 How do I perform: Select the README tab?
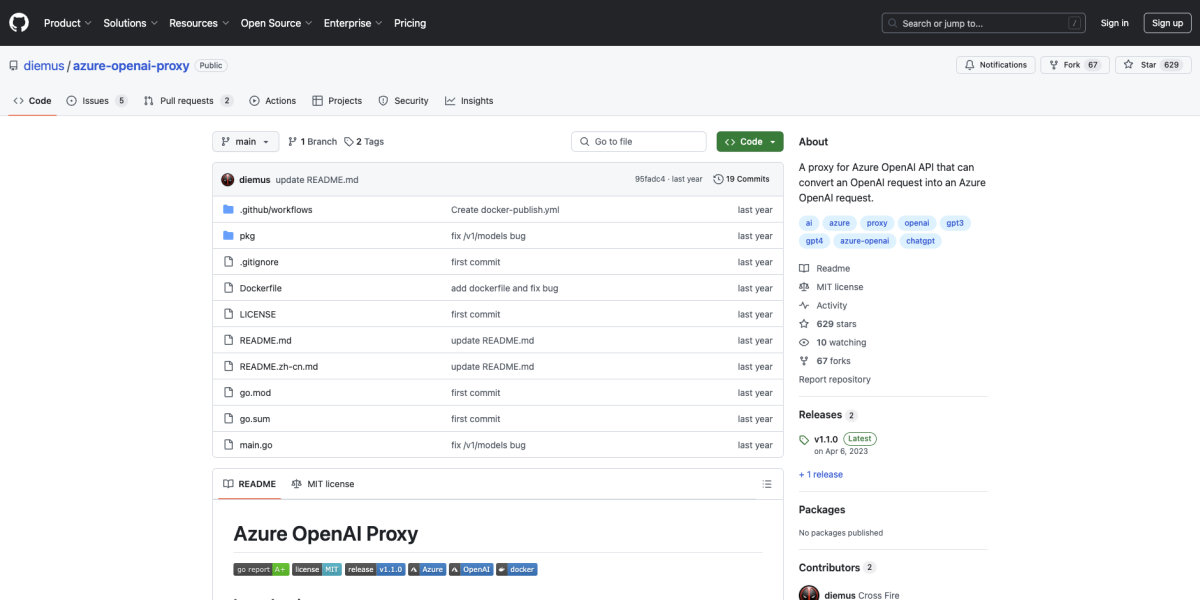click(x=249, y=484)
